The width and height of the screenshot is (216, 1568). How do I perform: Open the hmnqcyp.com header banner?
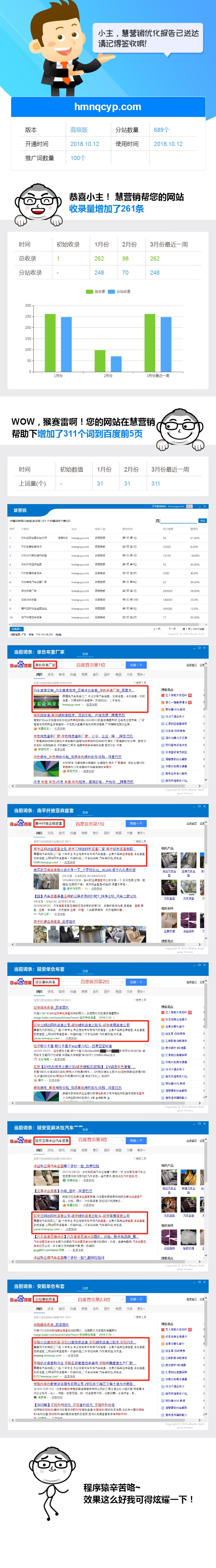click(108, 107)
